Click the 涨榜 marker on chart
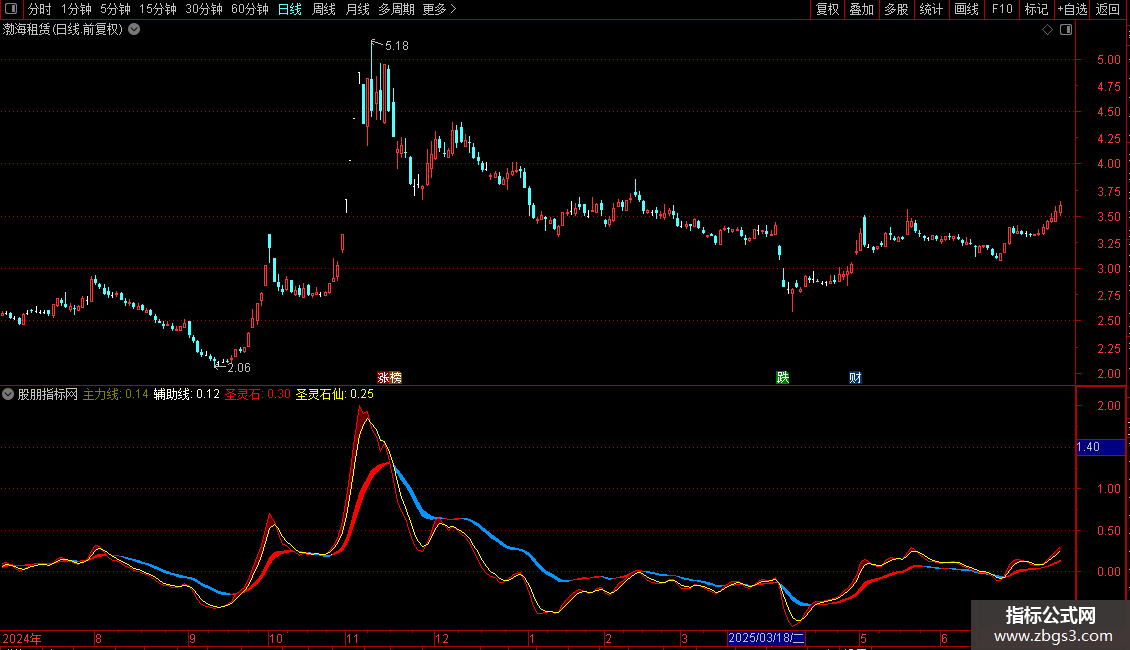The width and height of the screenshot is (1130, 650). [389, 378]
